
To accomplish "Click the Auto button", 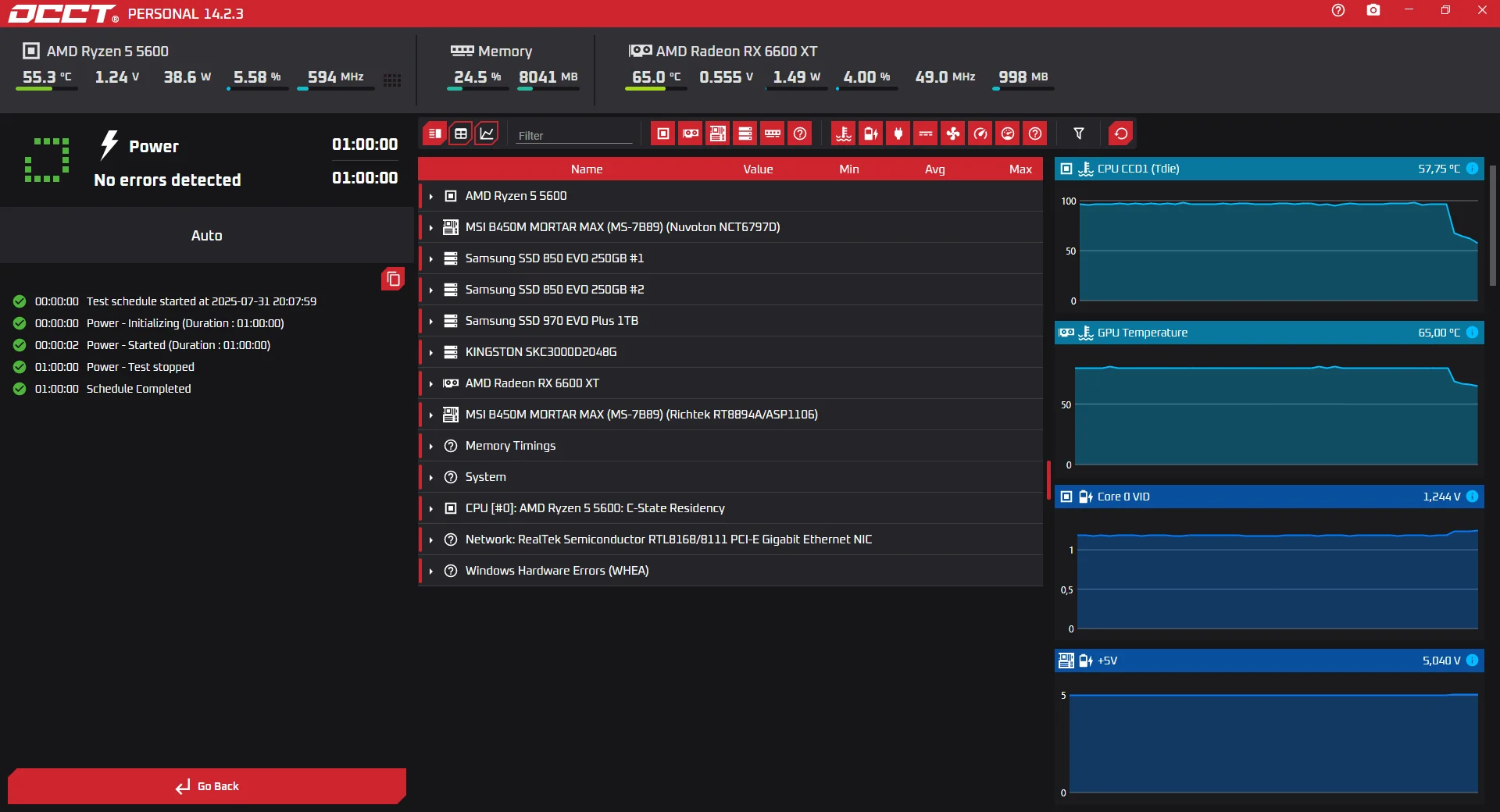I will pos(207,235).
